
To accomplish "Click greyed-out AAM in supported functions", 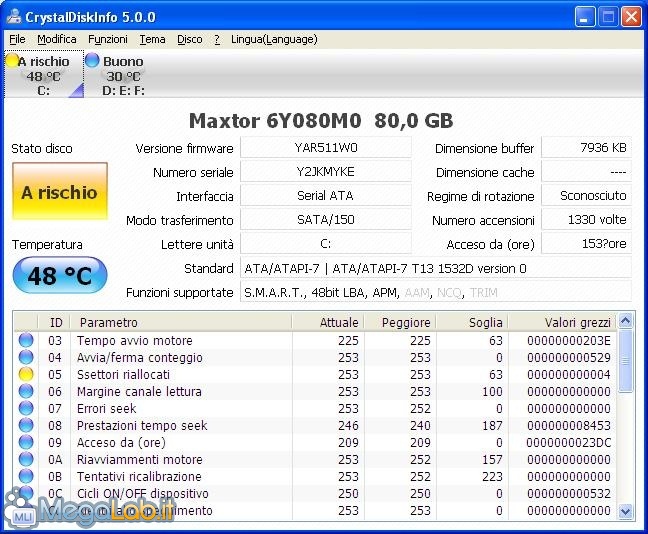I will coord(417,293).
